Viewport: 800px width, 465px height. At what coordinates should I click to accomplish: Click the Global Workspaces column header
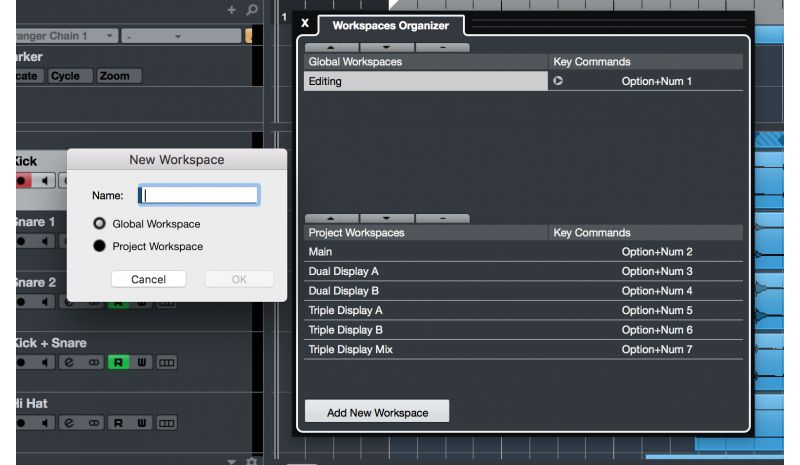(426, 62)
